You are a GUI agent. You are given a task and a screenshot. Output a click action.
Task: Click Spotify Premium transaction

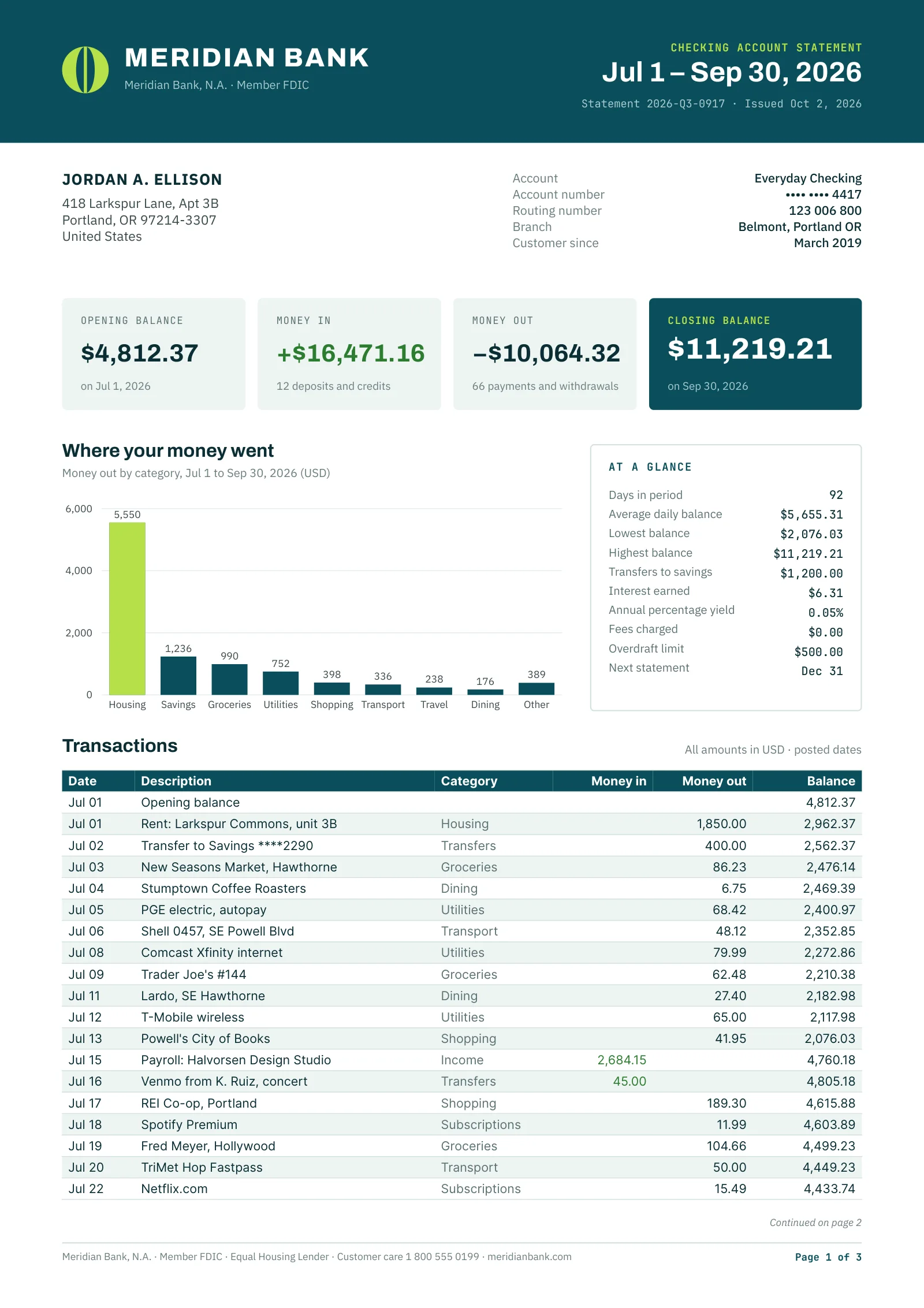tap(462, 1124)
